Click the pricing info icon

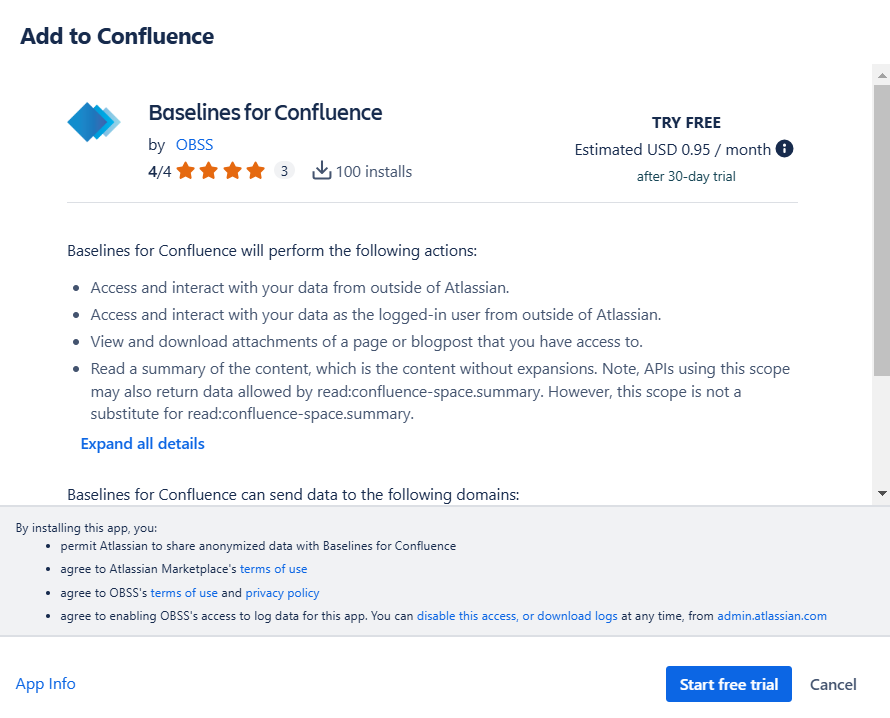785,149
